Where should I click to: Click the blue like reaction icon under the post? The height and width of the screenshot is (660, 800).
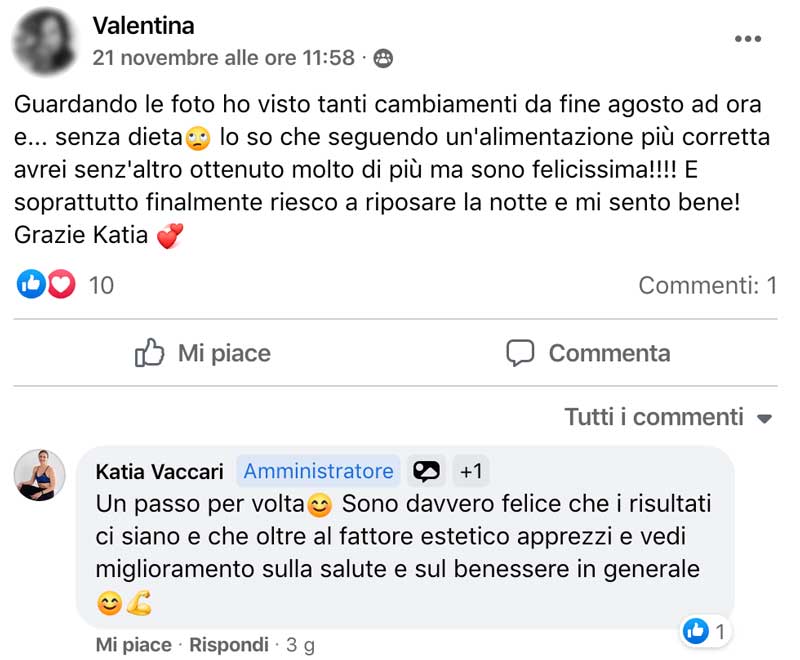pyautogui.click(x=31, y=285)
